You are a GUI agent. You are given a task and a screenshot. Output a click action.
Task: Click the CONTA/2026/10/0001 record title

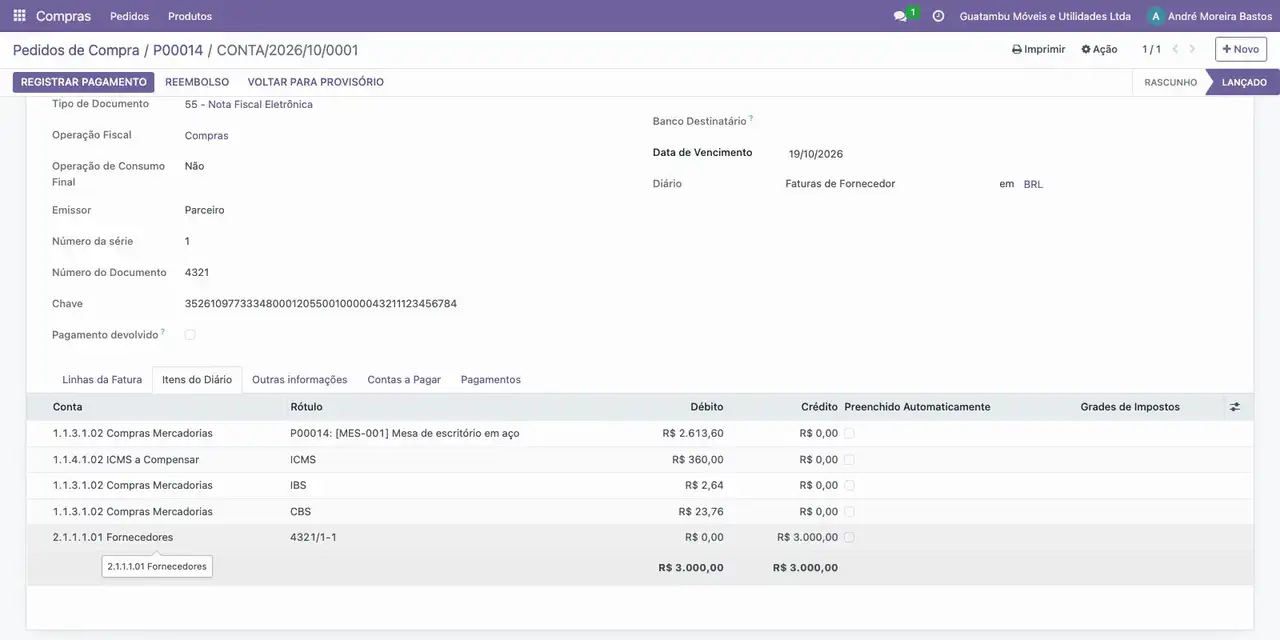coord(287,50)
